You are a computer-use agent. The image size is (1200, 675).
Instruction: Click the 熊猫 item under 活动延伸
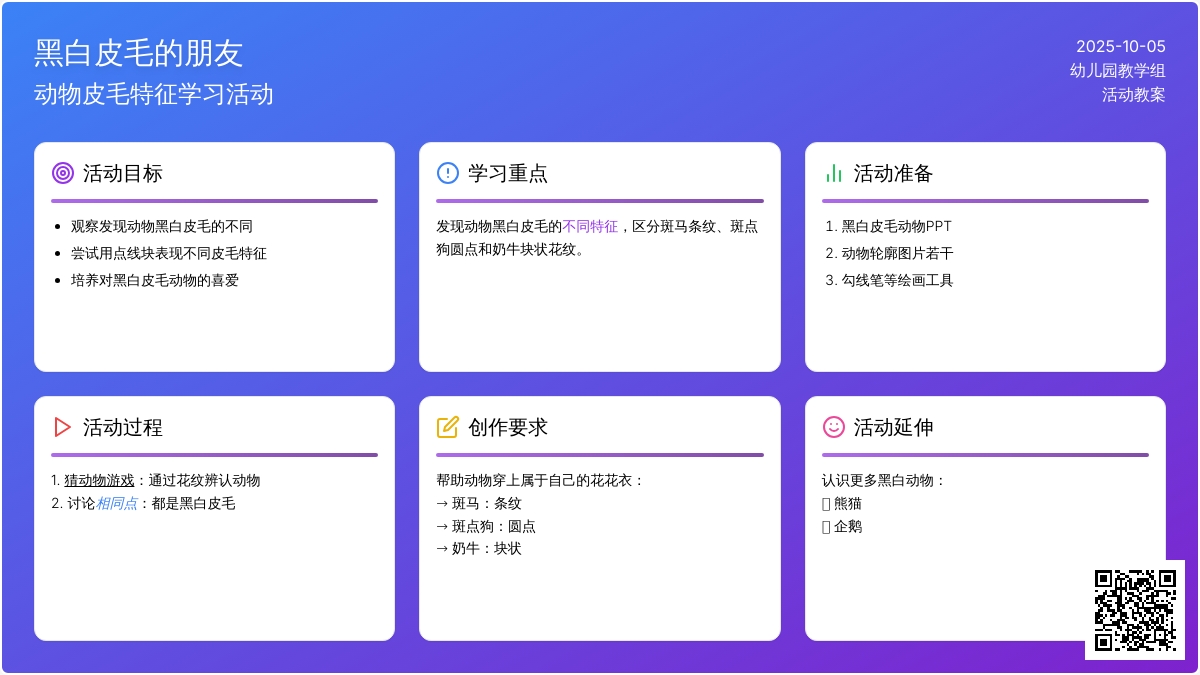click(847, 504)
